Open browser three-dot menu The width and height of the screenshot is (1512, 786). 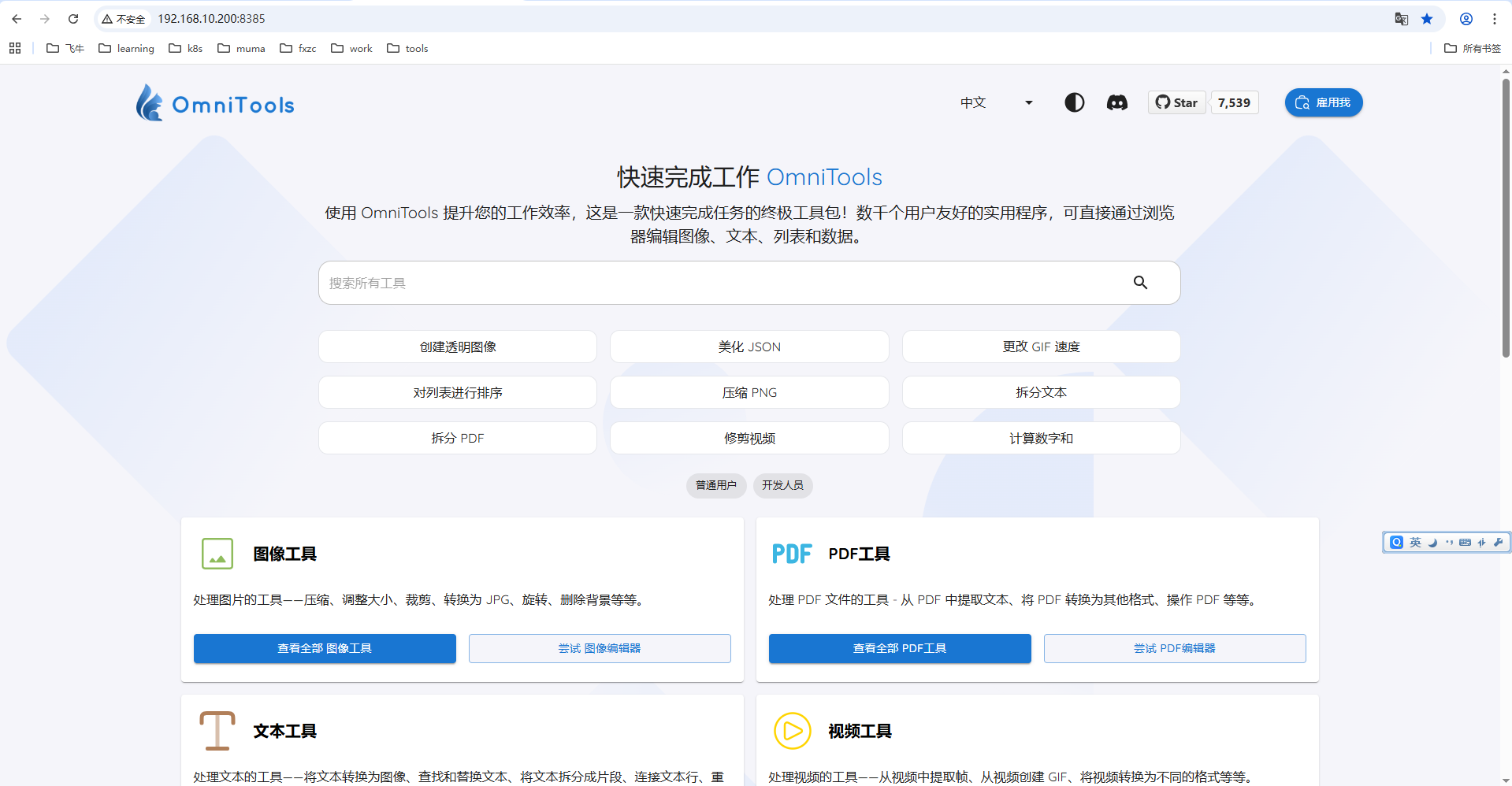click(x=1494, y=19)
